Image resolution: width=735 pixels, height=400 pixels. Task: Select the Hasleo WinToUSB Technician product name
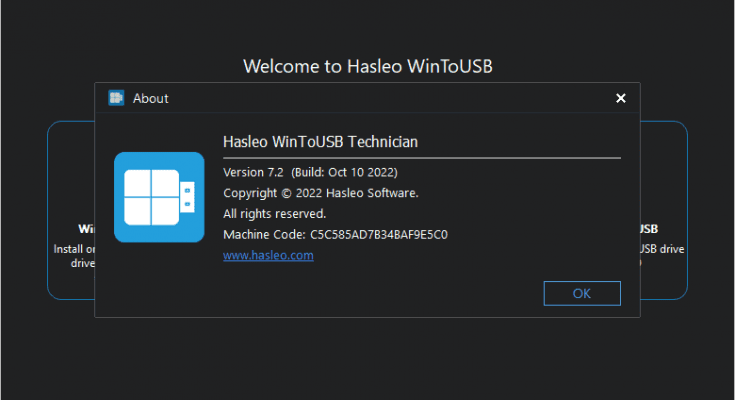pos(320,142)
